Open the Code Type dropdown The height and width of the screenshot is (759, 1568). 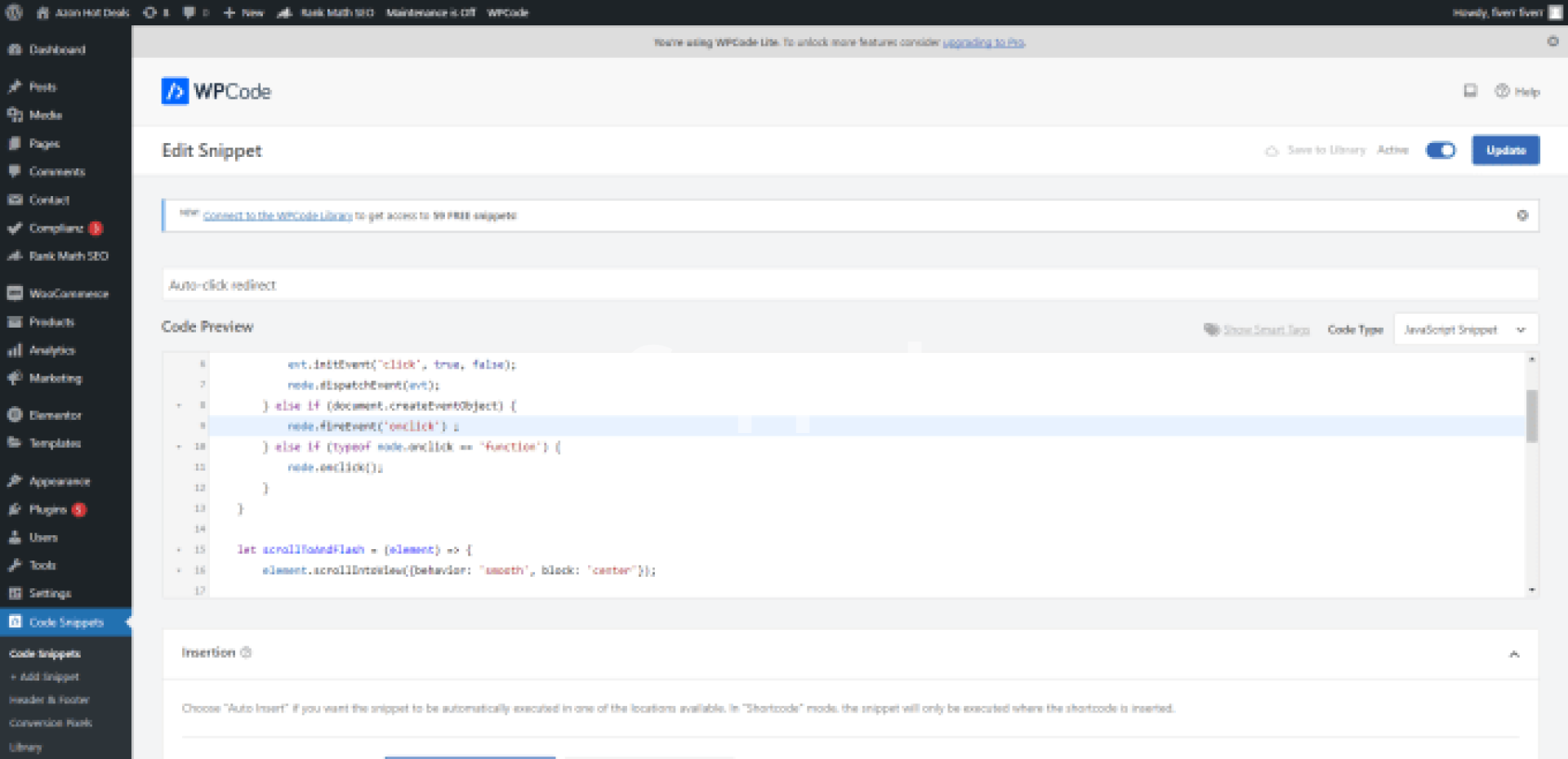pos(1465,330)
